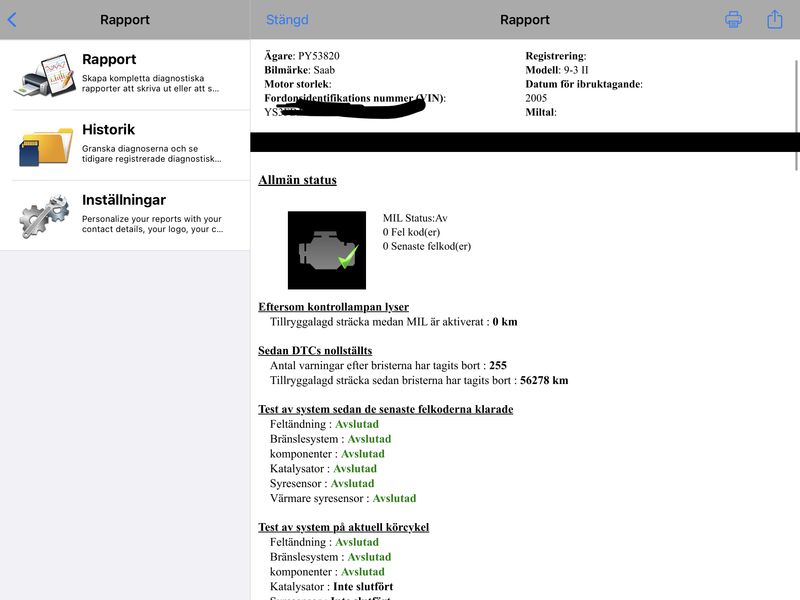
Task: Select owner value 'PY53820'
Action: pos(318,56)
